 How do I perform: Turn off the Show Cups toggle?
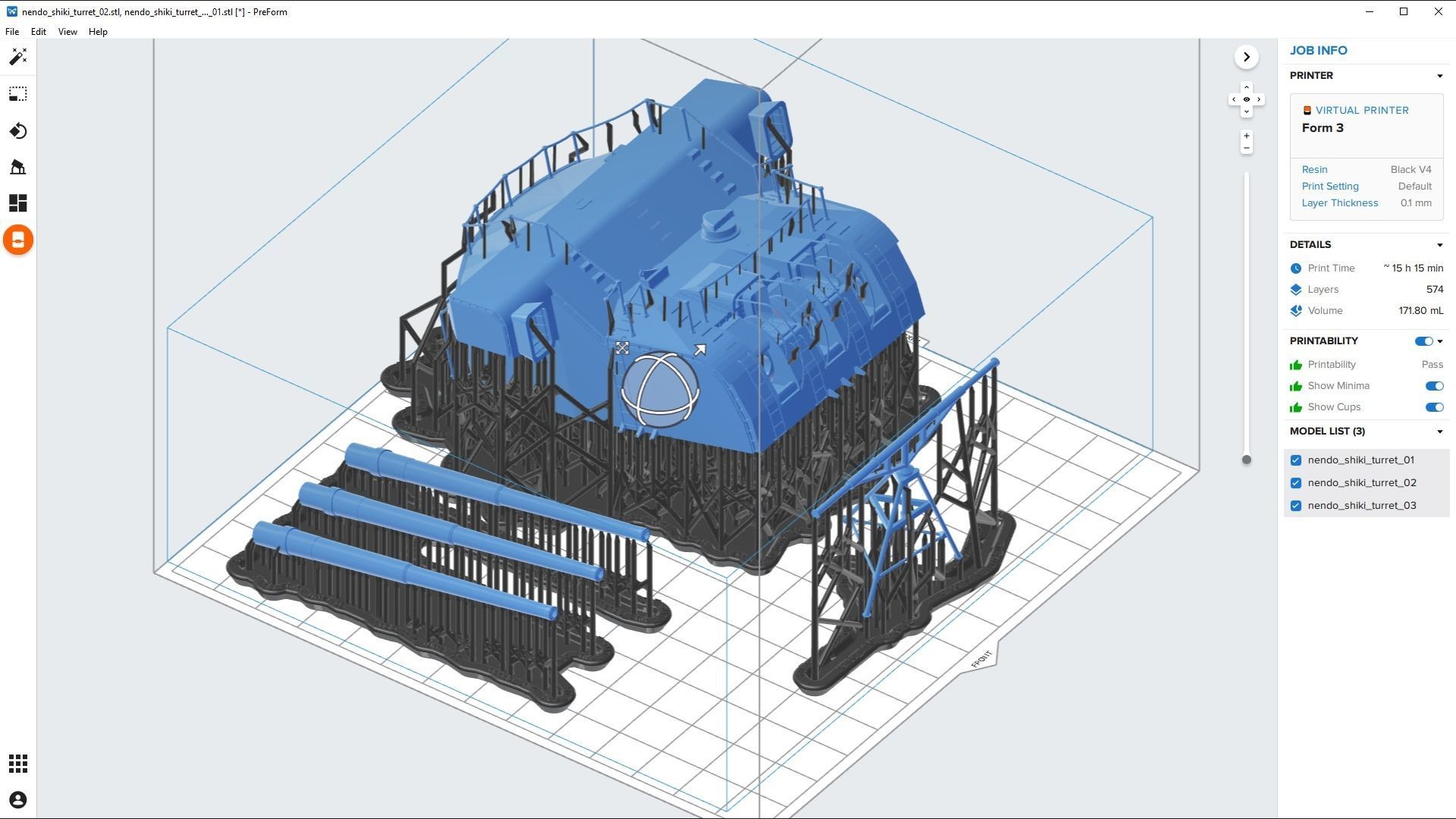coord(1433,407)
